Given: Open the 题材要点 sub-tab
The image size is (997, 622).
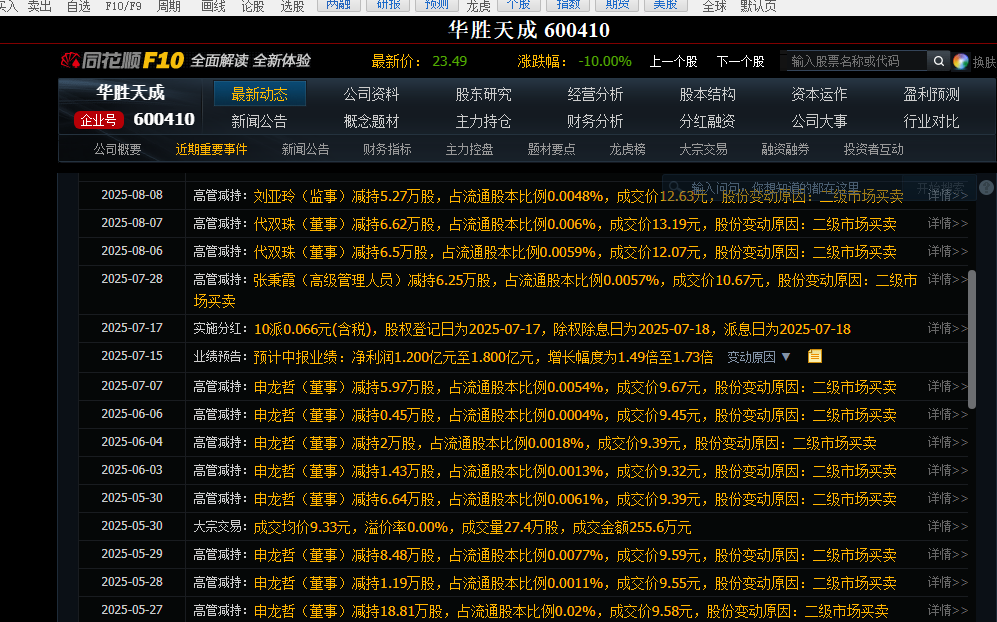Looking at the screenshot, I should [551, 149].
